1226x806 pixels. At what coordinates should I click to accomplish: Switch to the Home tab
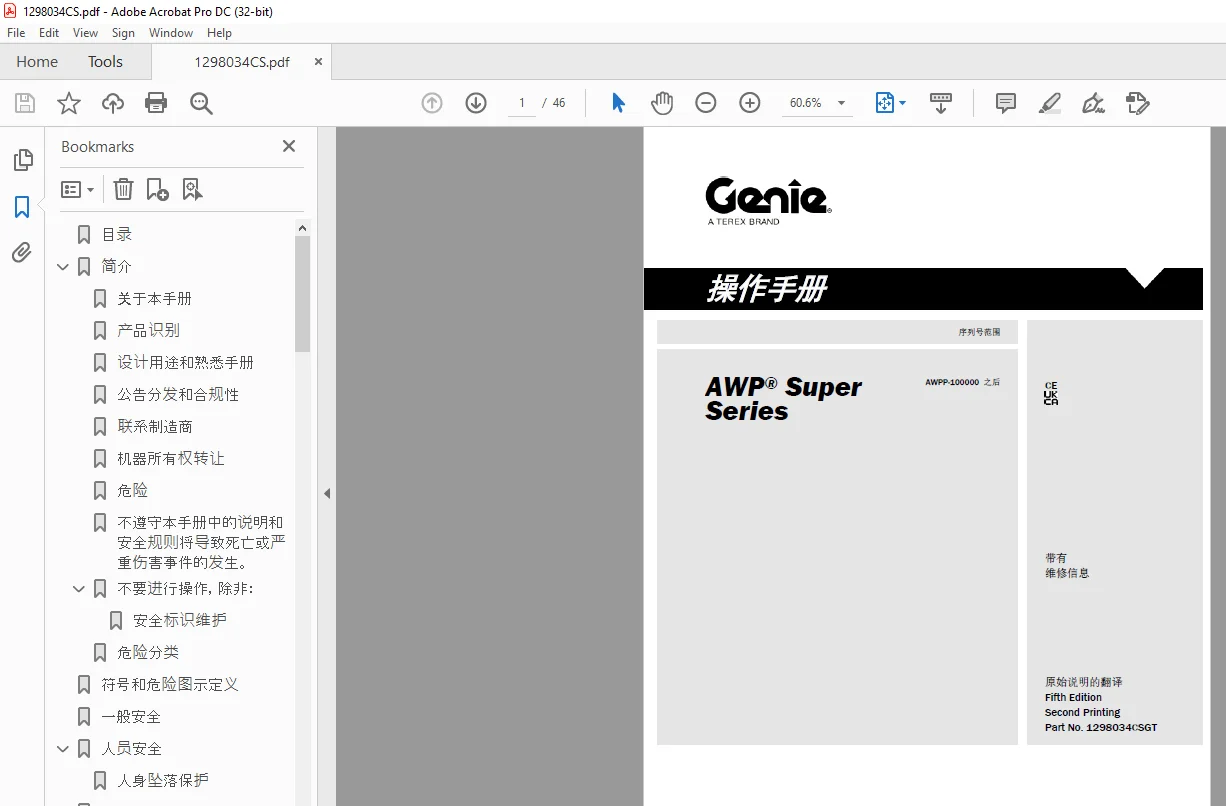click(x=37, y=62)
